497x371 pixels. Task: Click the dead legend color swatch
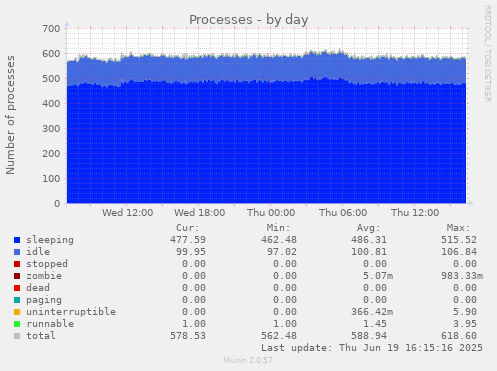click(17, 288)
